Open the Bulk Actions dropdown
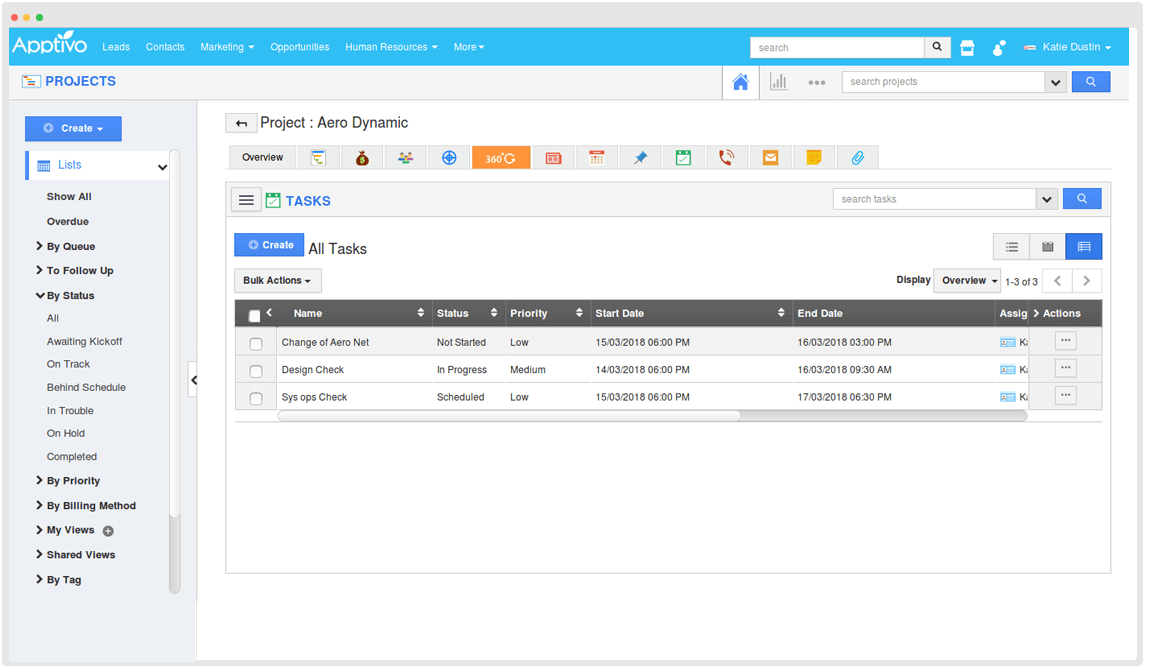Screen dimensions: 1150x670 pos(277,281)
